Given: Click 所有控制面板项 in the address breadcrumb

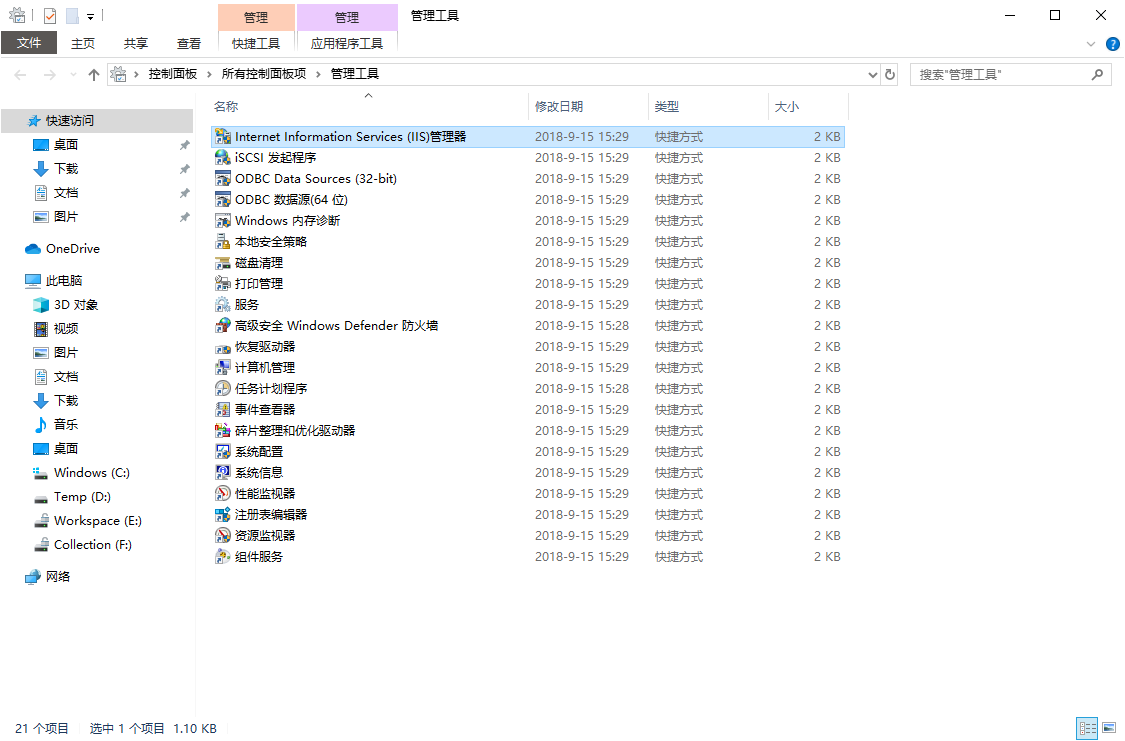Looking at the screenshot, I should point(263,74).
